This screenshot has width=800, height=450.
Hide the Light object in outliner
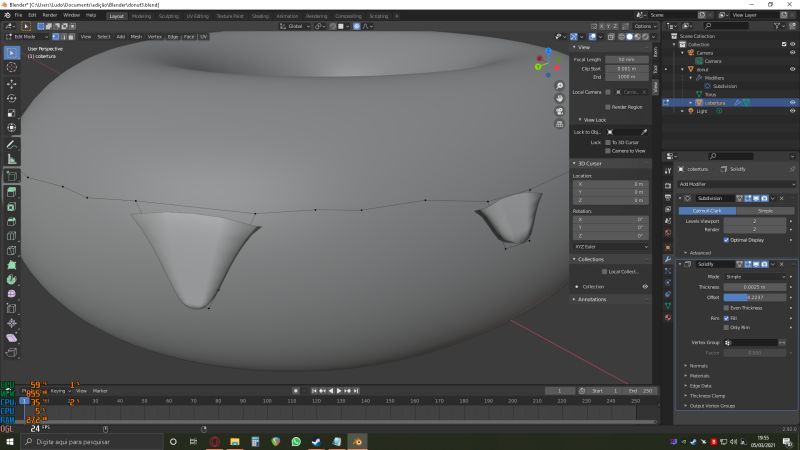[x=792, y=111]
